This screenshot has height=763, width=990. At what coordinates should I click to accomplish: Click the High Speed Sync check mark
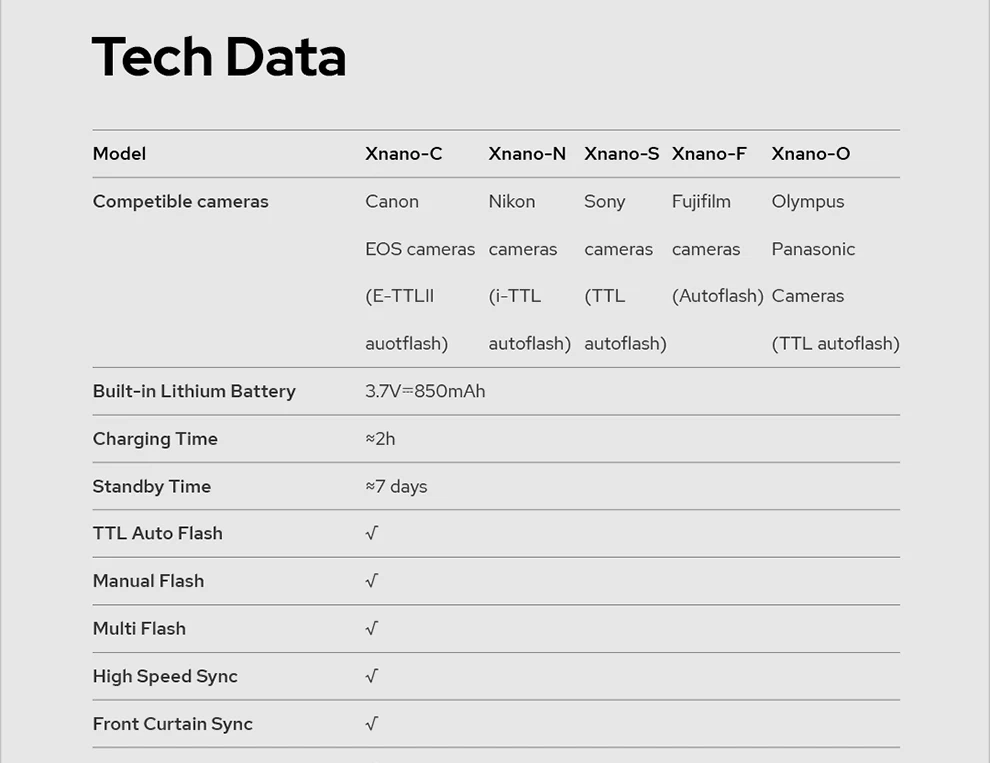click(x=372, y=676)
